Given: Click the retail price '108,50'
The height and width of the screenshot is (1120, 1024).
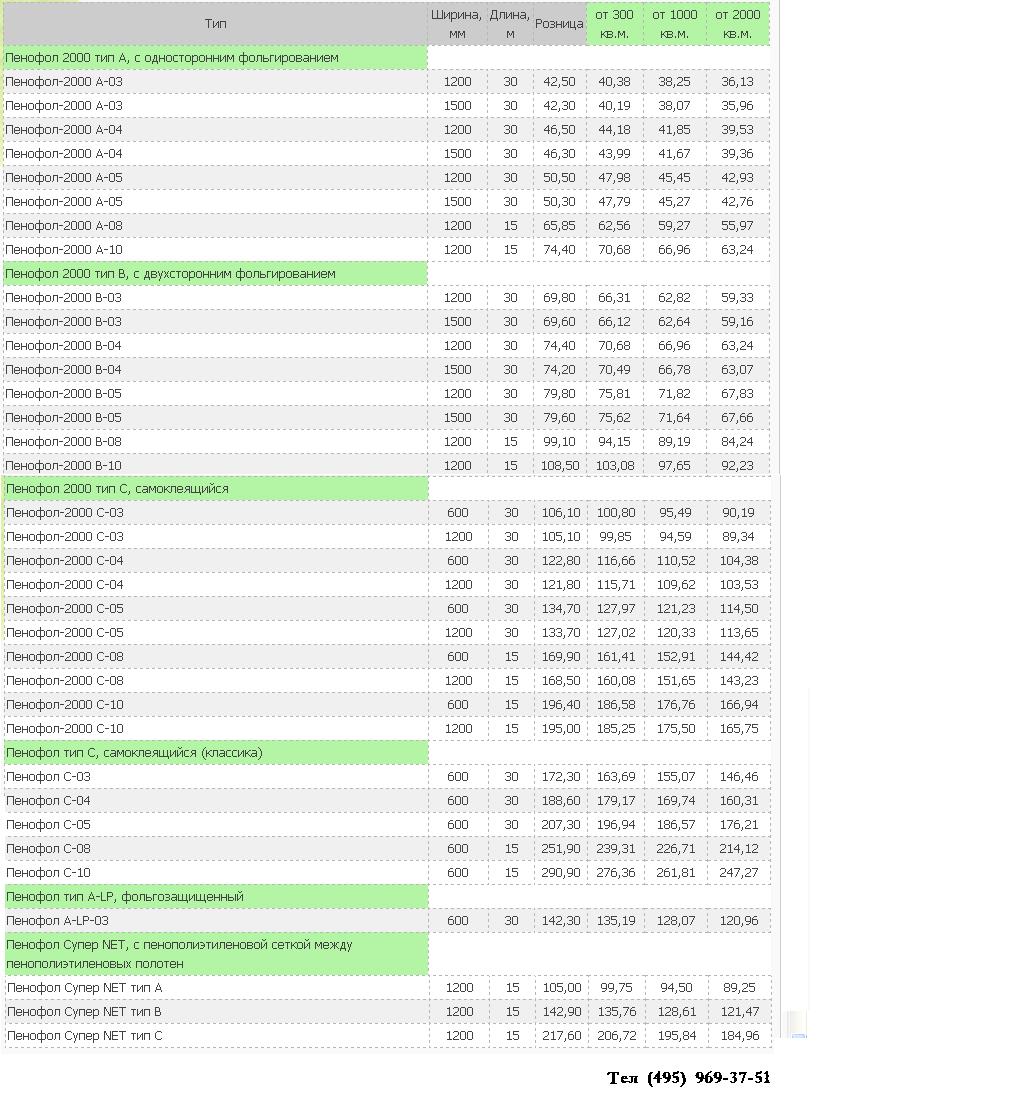Looking at the screenshot, I should [x=559, y=466].
